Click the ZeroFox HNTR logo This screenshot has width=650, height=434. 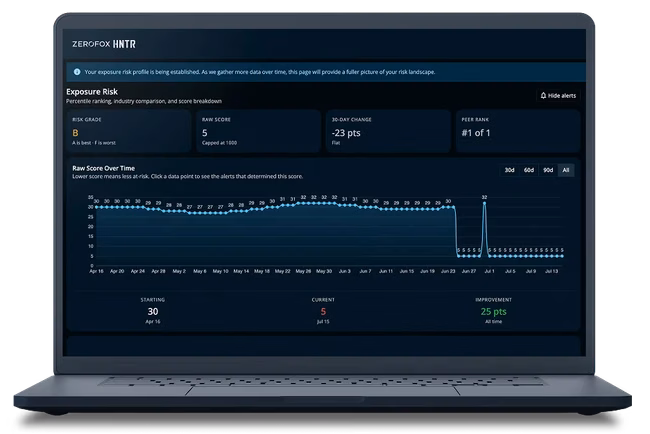point(104,44)
